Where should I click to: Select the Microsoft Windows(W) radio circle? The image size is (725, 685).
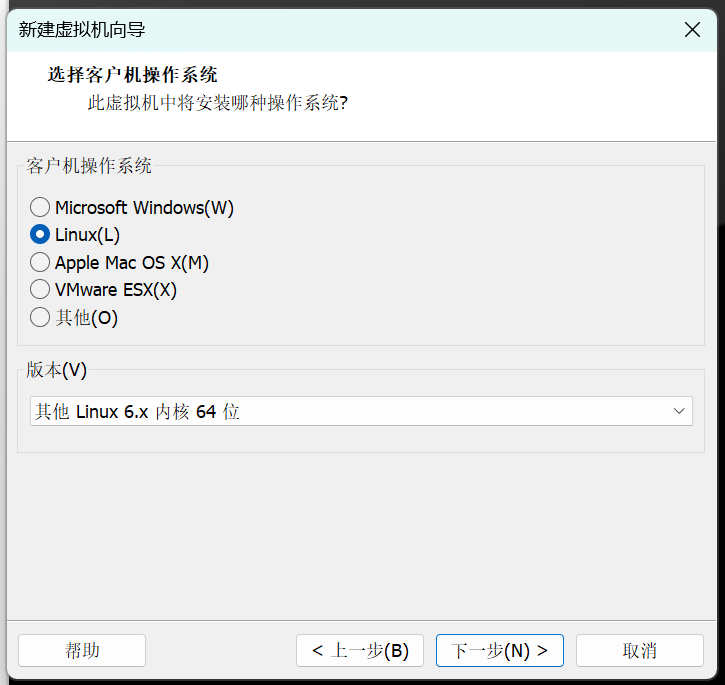click(40, 207)
